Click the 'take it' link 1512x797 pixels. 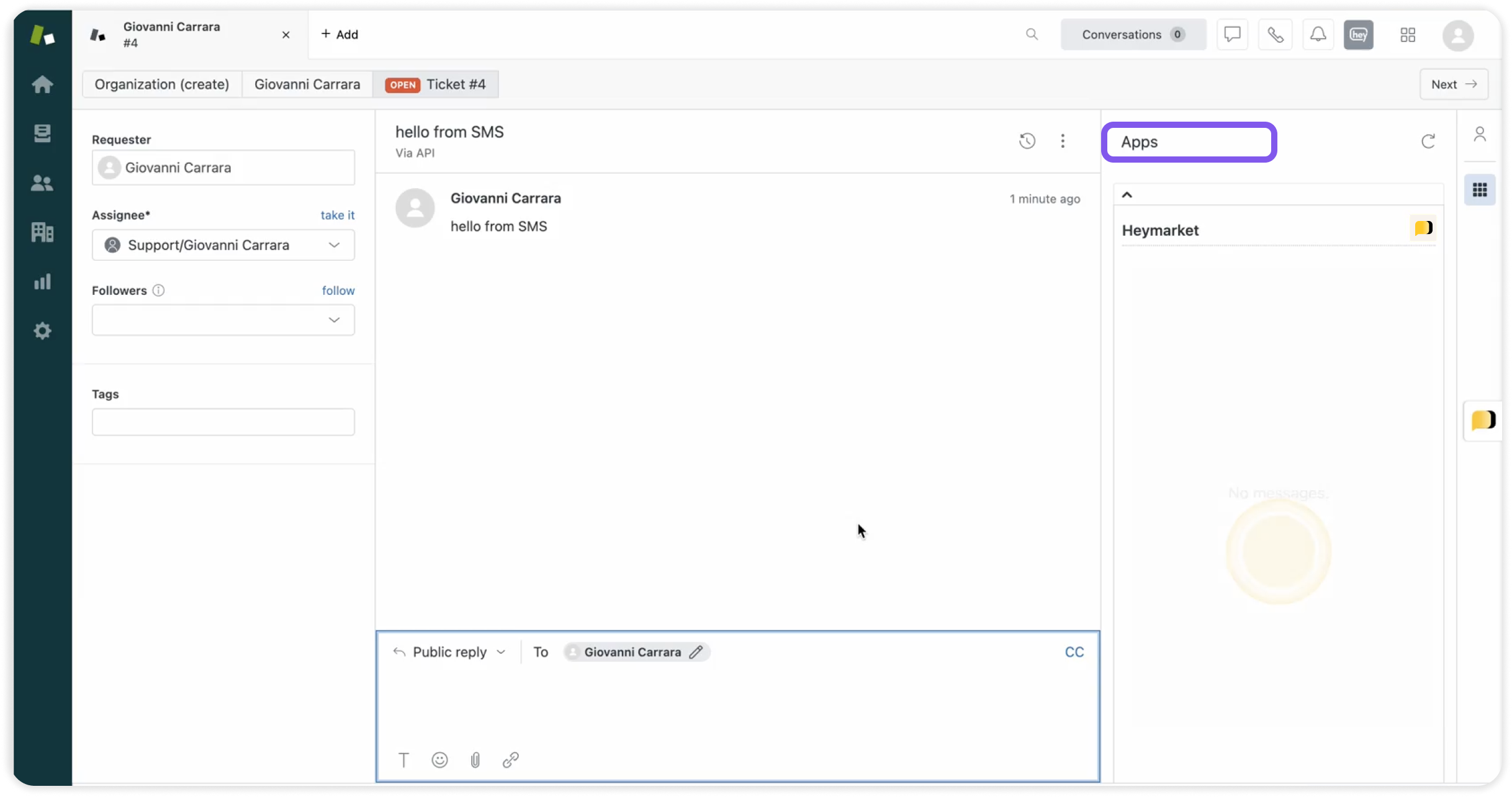pos(338,215)
